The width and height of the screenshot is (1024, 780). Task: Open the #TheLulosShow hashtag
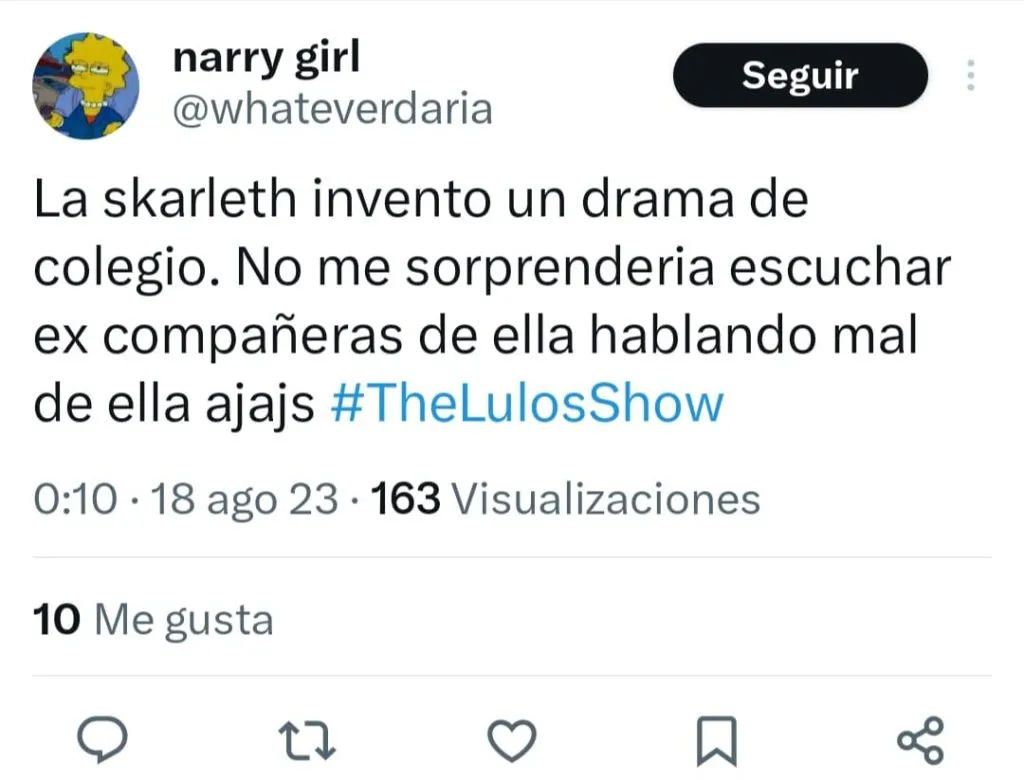(x=528, y=404)
